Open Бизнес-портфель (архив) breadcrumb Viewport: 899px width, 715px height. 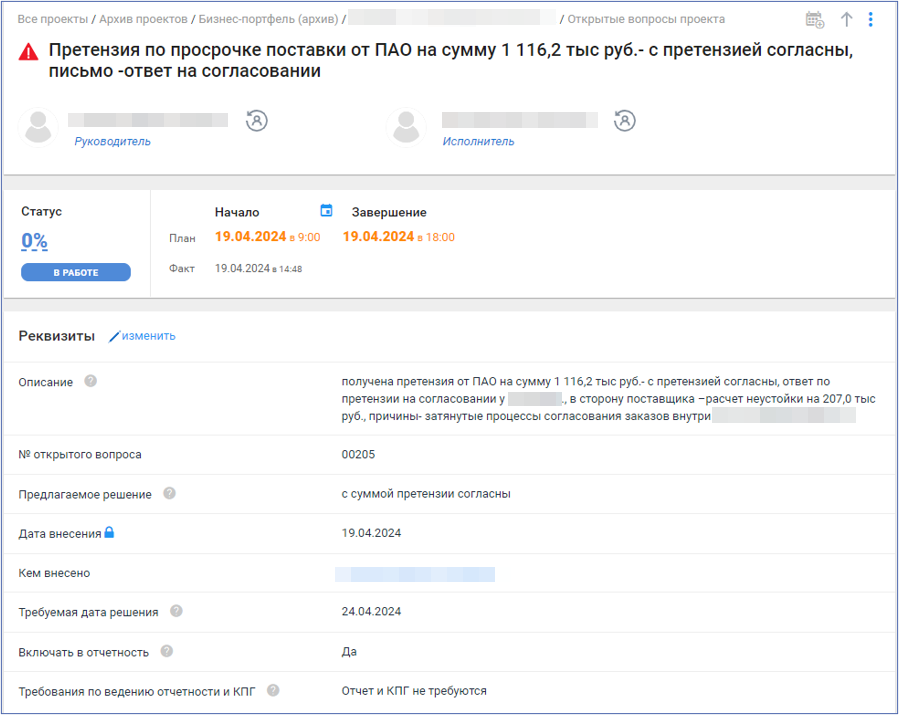(268, 19)
